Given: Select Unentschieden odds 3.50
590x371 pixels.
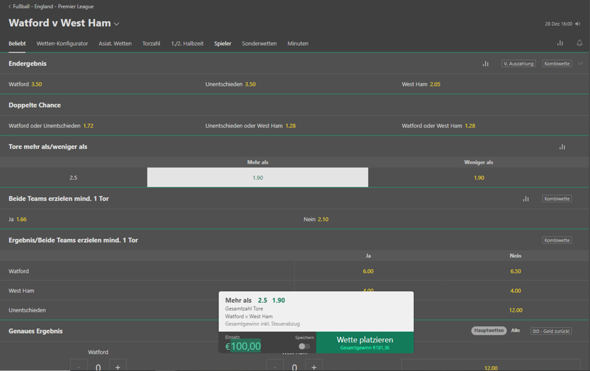Looking at the screenshot, I should point(230,84).
